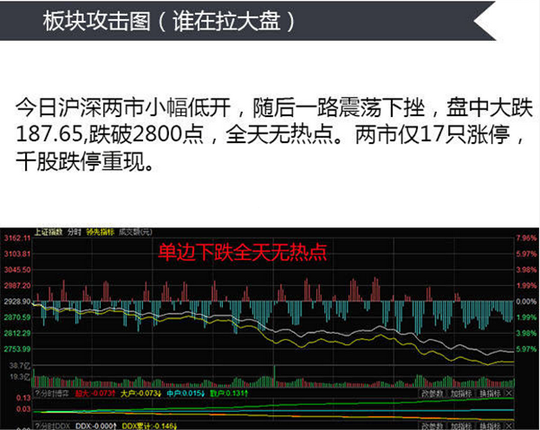Click the red 单边下跌全天无热点 annotation
This screenshot has width=540, height=430.
242,252
